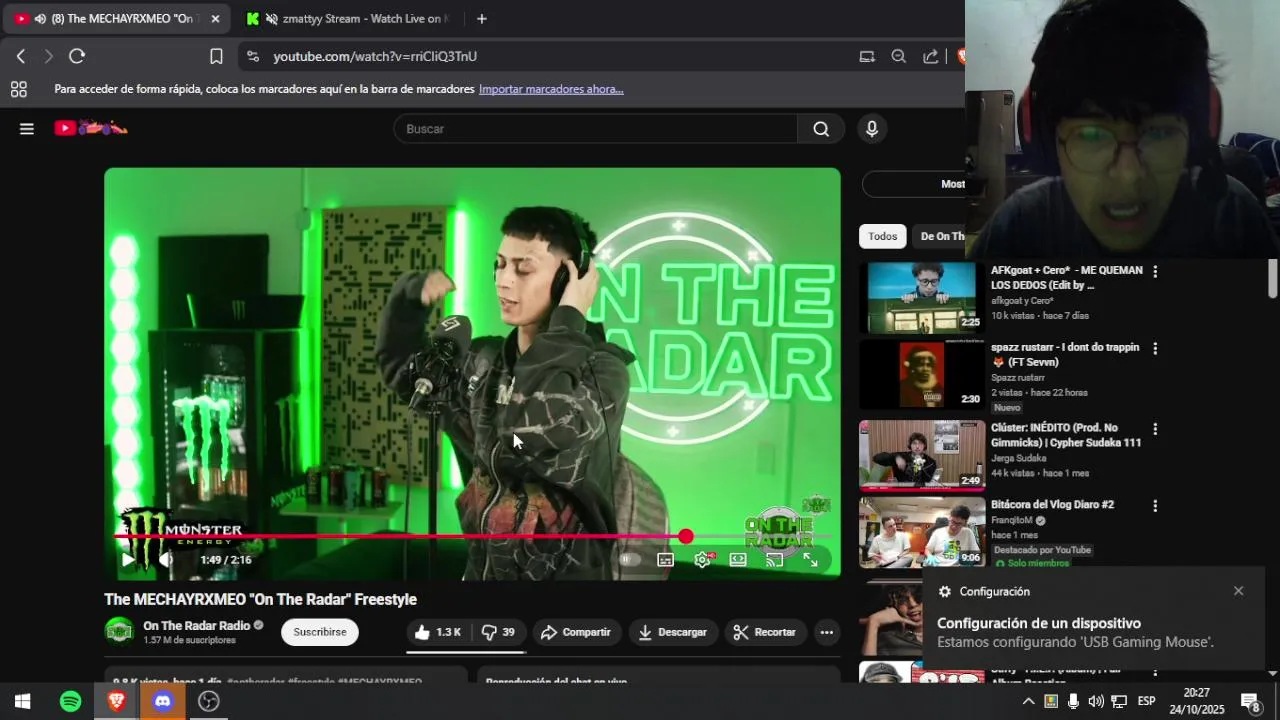Click Importar marcadores ahora link
The height and width of the screenshot is (720, 1280).
pos(551,89)
